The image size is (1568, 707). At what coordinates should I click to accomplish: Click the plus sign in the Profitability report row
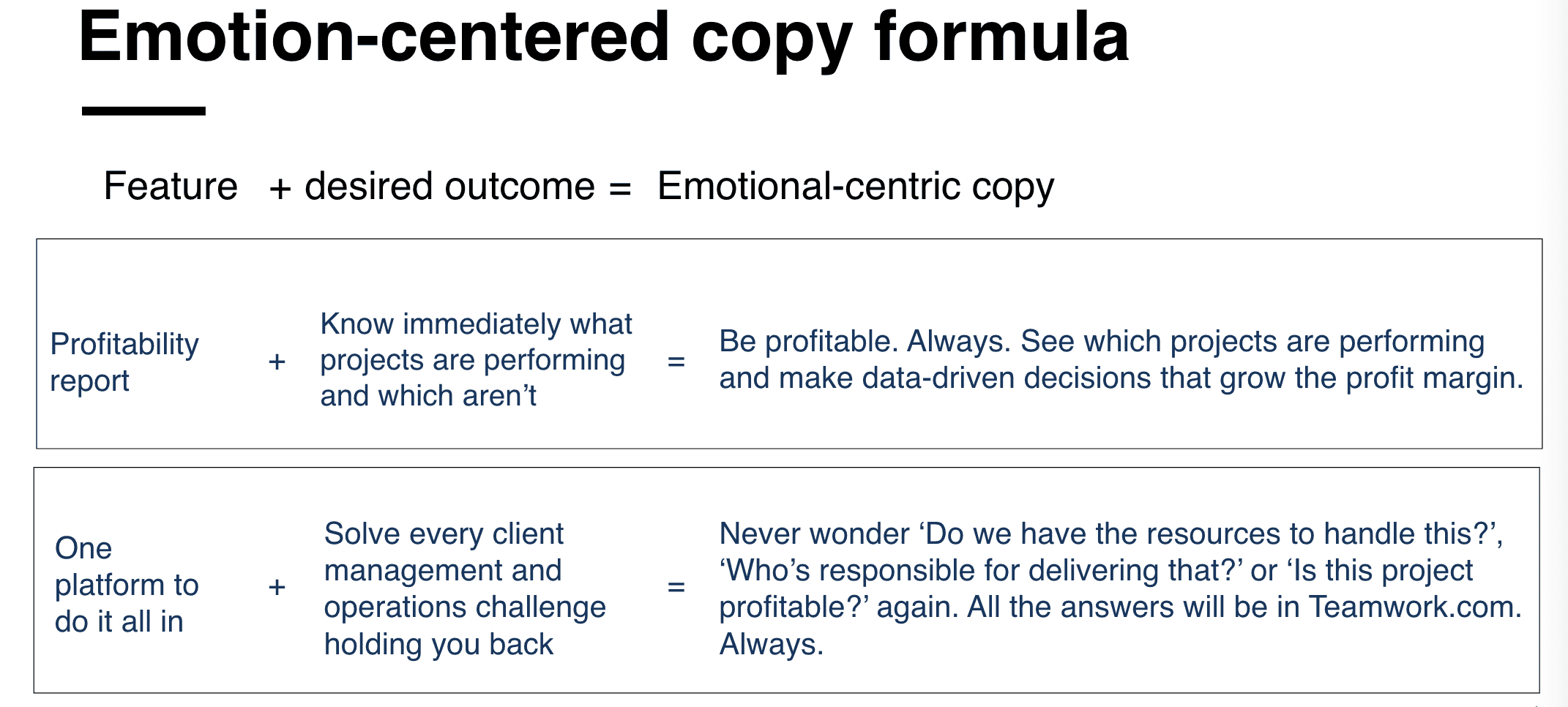tap(277, 362)
